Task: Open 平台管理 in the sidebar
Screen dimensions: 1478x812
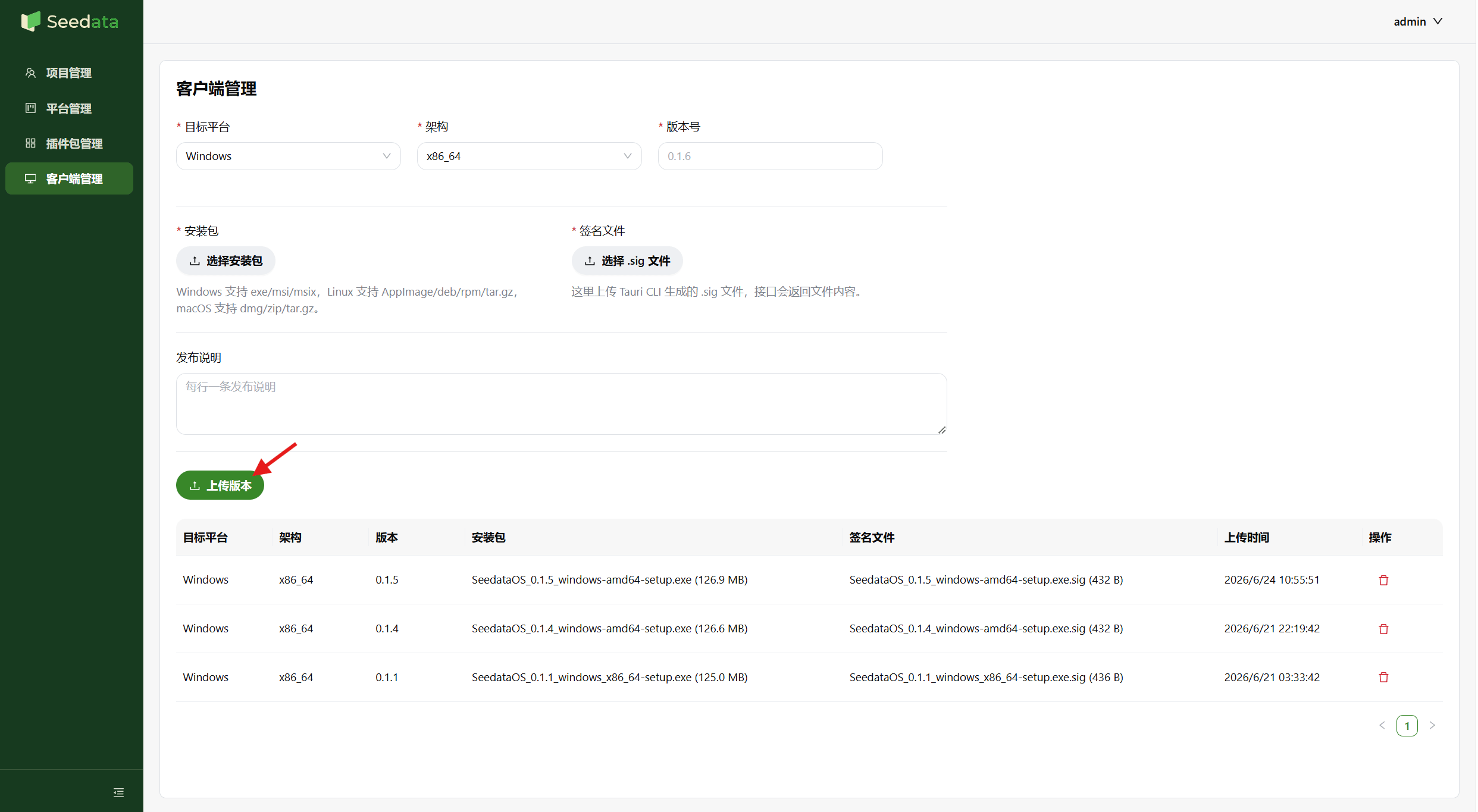Action: point(69,108)
